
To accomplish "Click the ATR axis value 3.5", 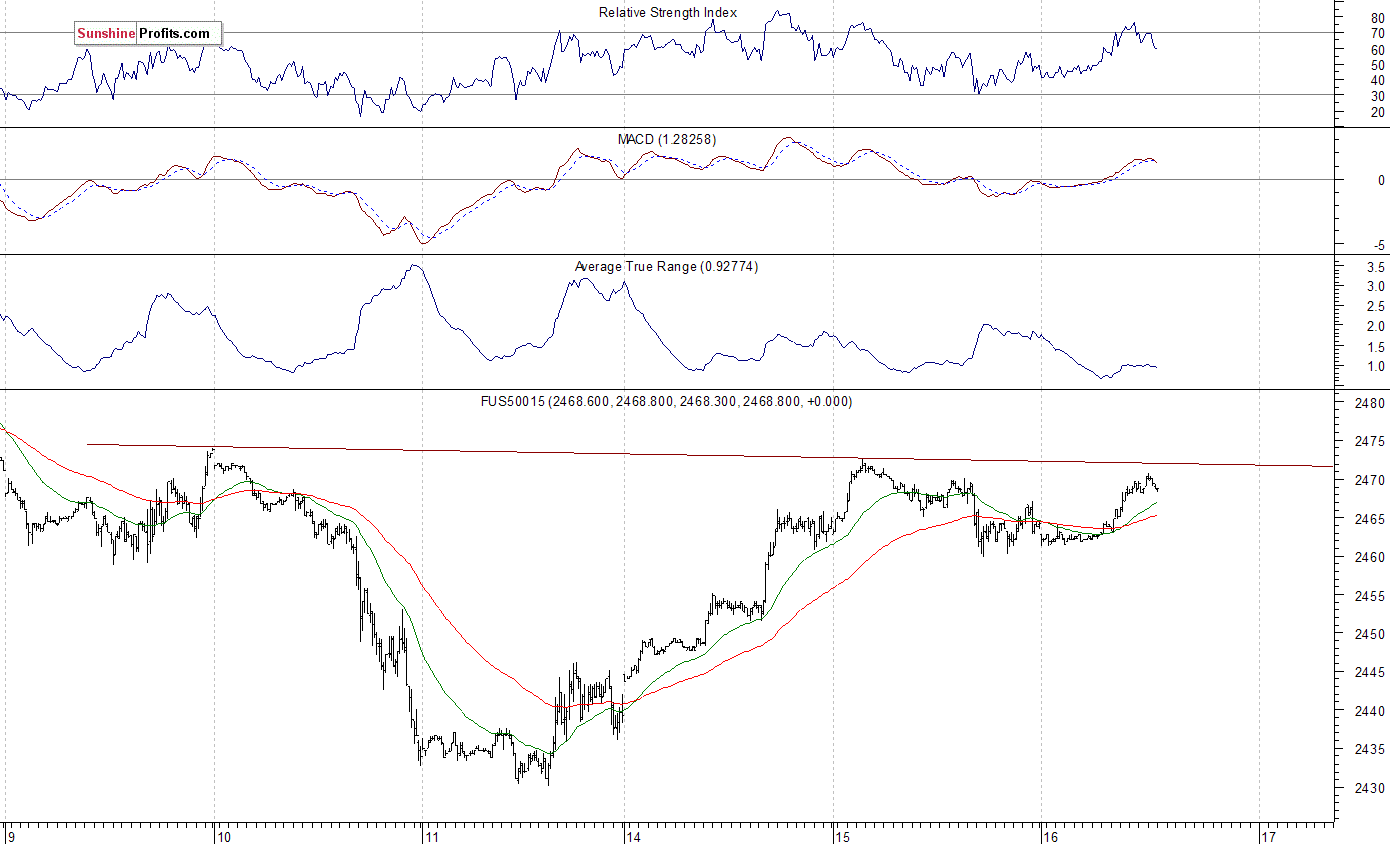I will [1375, 268].
